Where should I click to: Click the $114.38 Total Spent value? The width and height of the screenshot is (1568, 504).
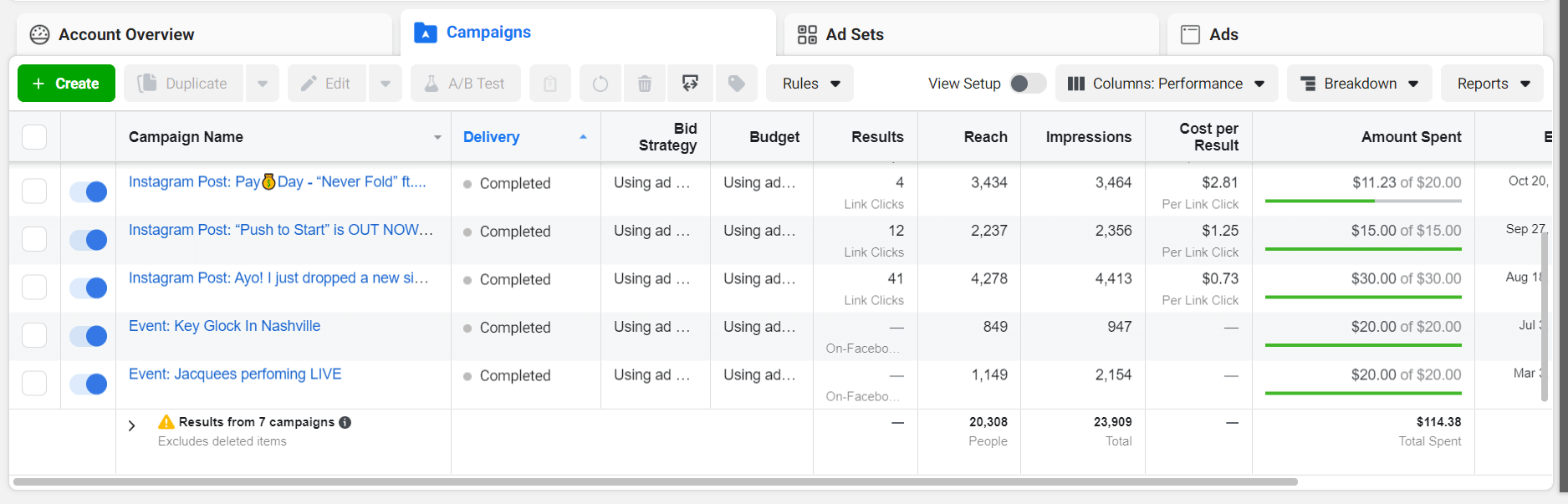click(1438, 422)
